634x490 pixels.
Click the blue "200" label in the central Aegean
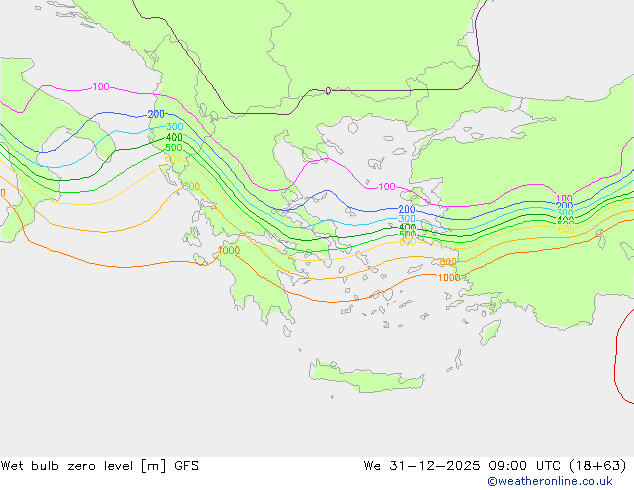(407, 209)
